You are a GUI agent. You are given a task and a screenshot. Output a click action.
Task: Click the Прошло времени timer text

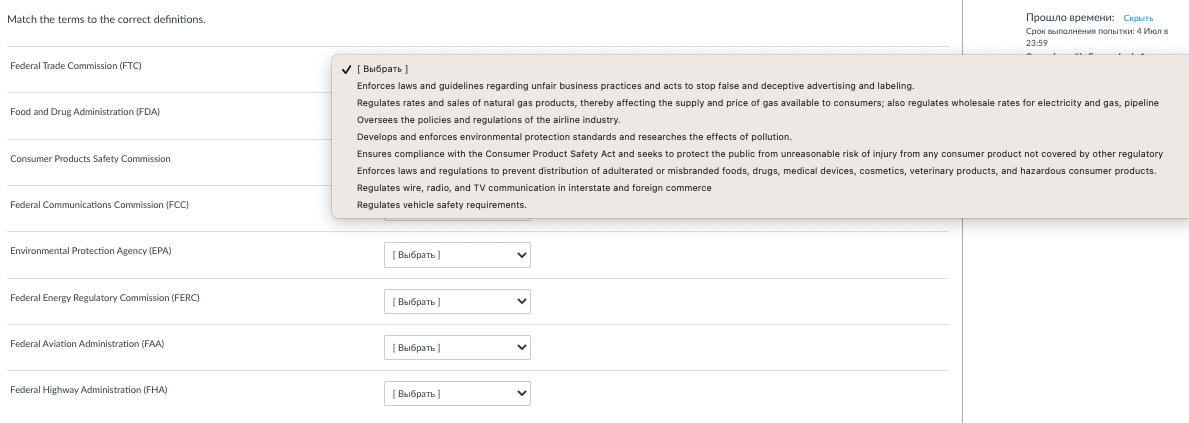click(x=1069, y=18)
